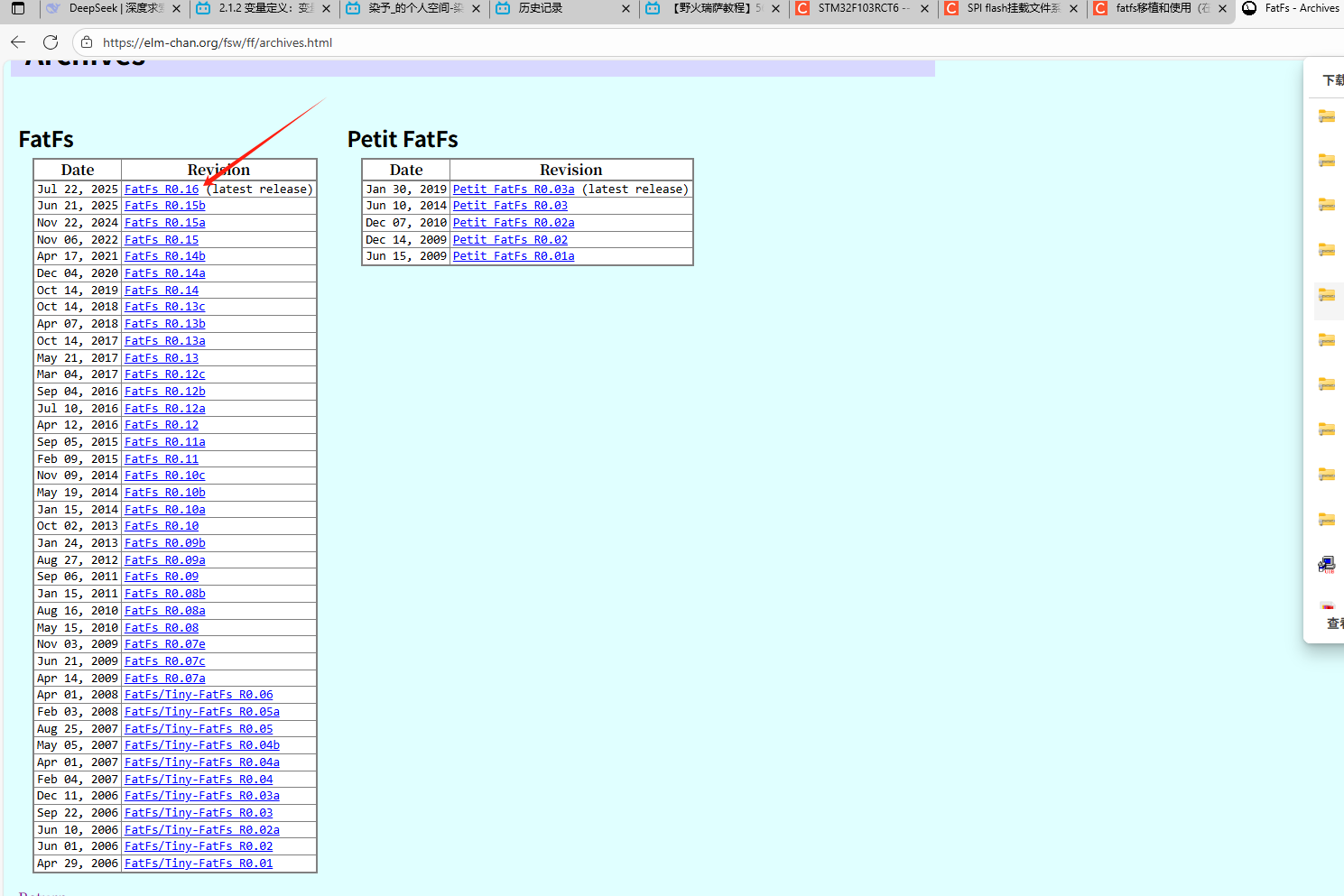This screenshot has height=896, width=1344.
Task: Open the FatFs R0.15a link
Action: click(165, 223)
